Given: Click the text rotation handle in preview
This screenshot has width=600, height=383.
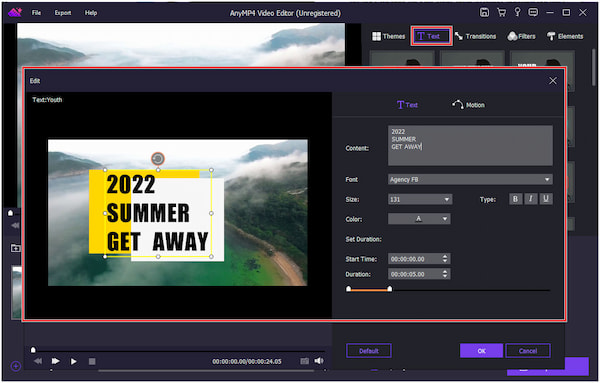Looking at the screenshot, I should point(158,158).
